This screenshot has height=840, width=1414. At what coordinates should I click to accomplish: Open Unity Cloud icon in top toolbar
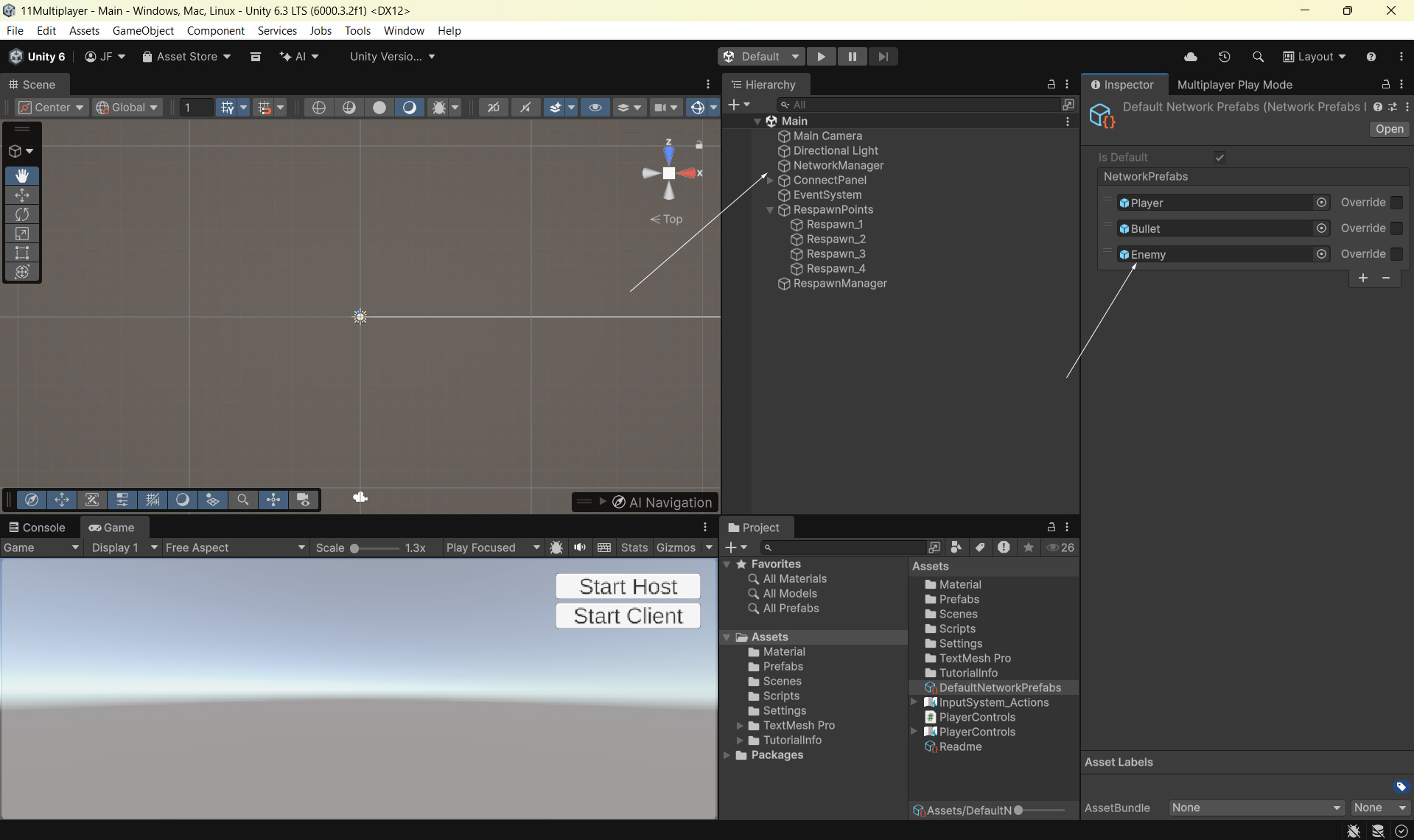1190,57
